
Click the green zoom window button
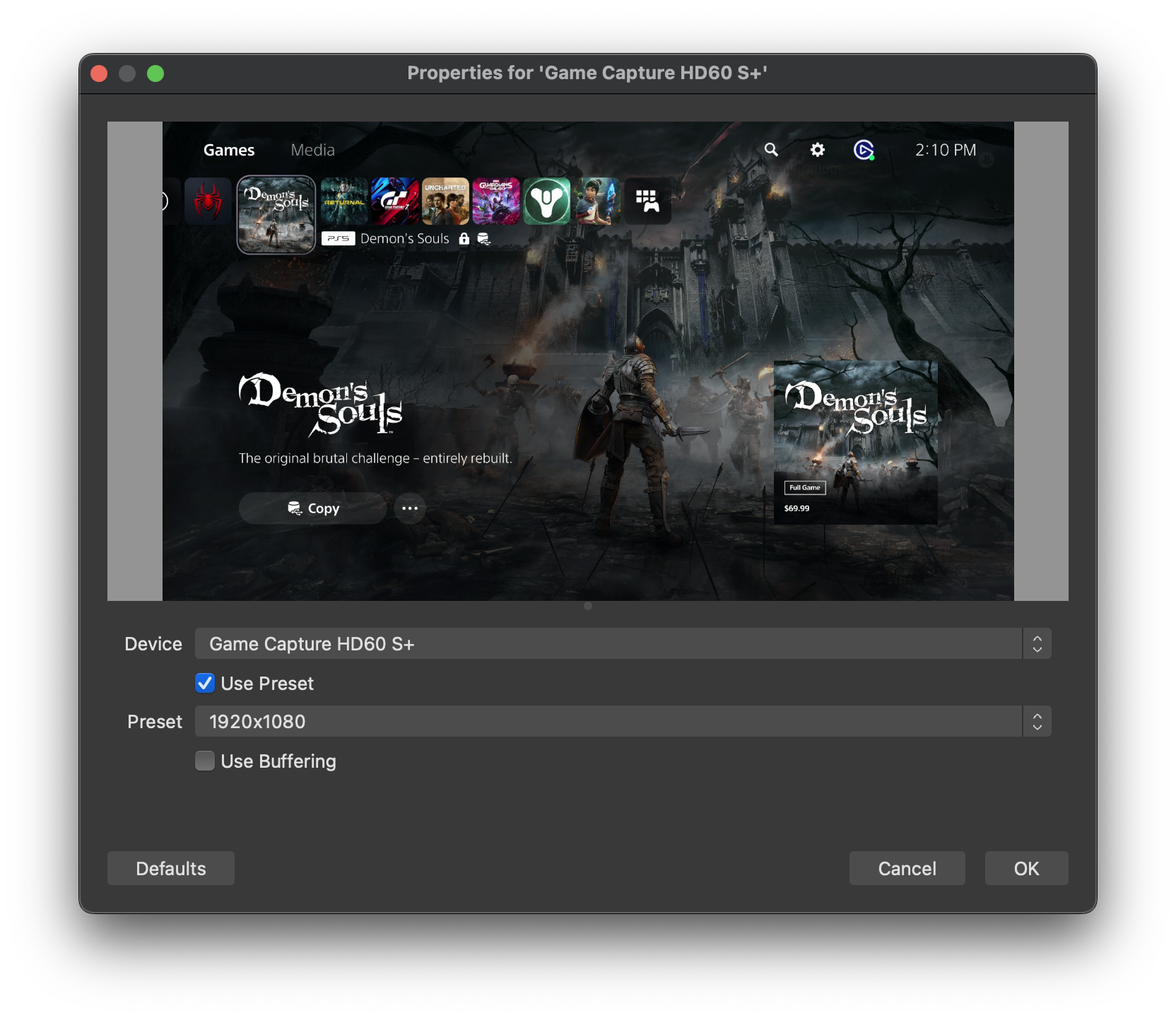pos(155,74)
